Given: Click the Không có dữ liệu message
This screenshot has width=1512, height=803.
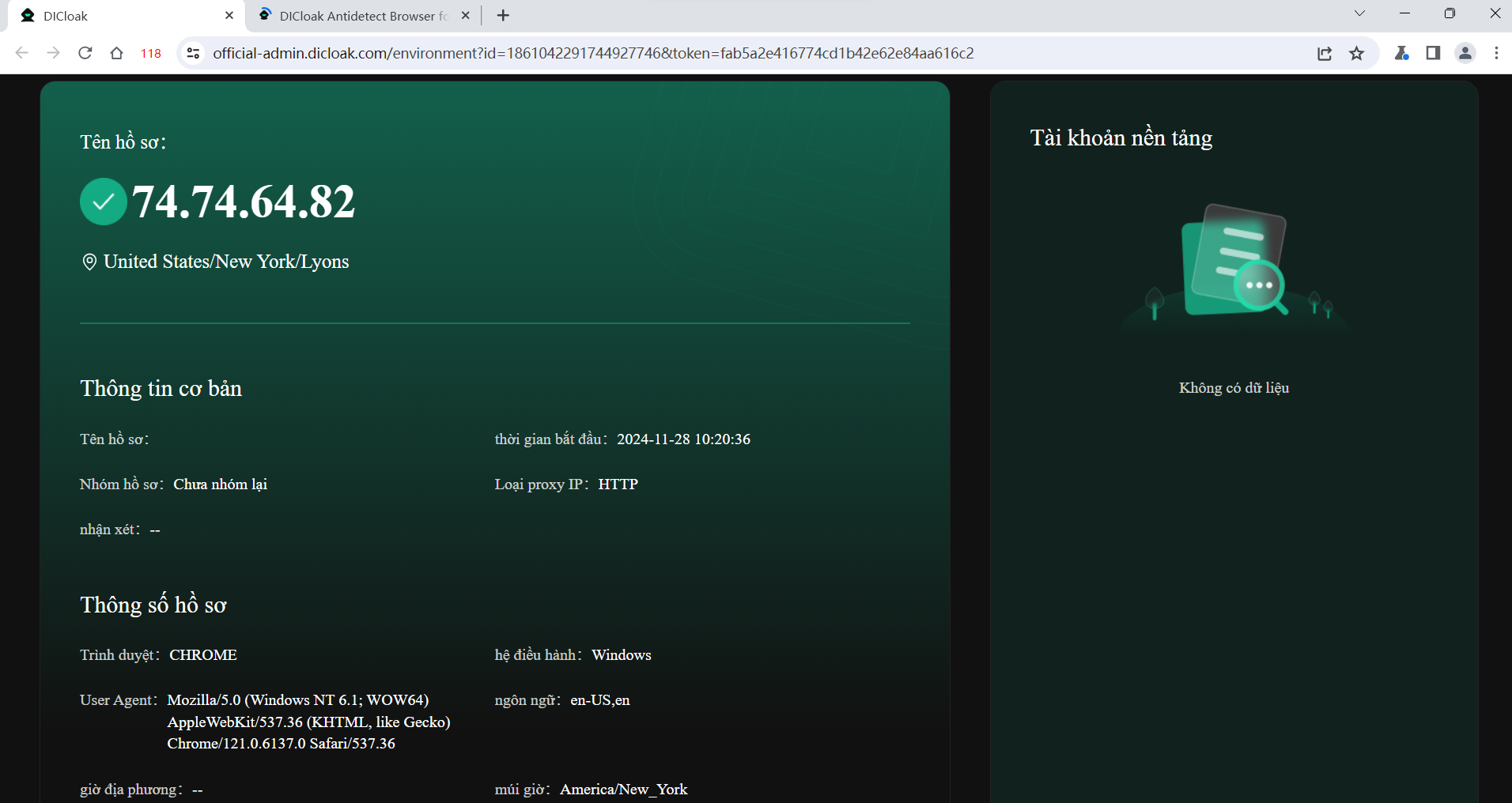Looking at the screenshot, I should pos(1234,388).
